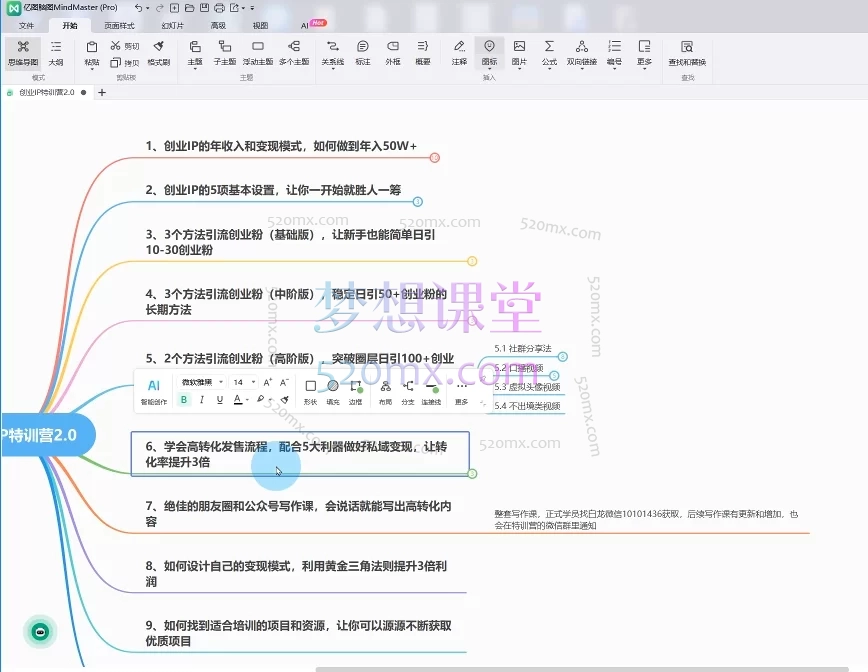Open the More (更多) ribbon dropdown
This screenshot has width=868, height=672.
point(644,53)
